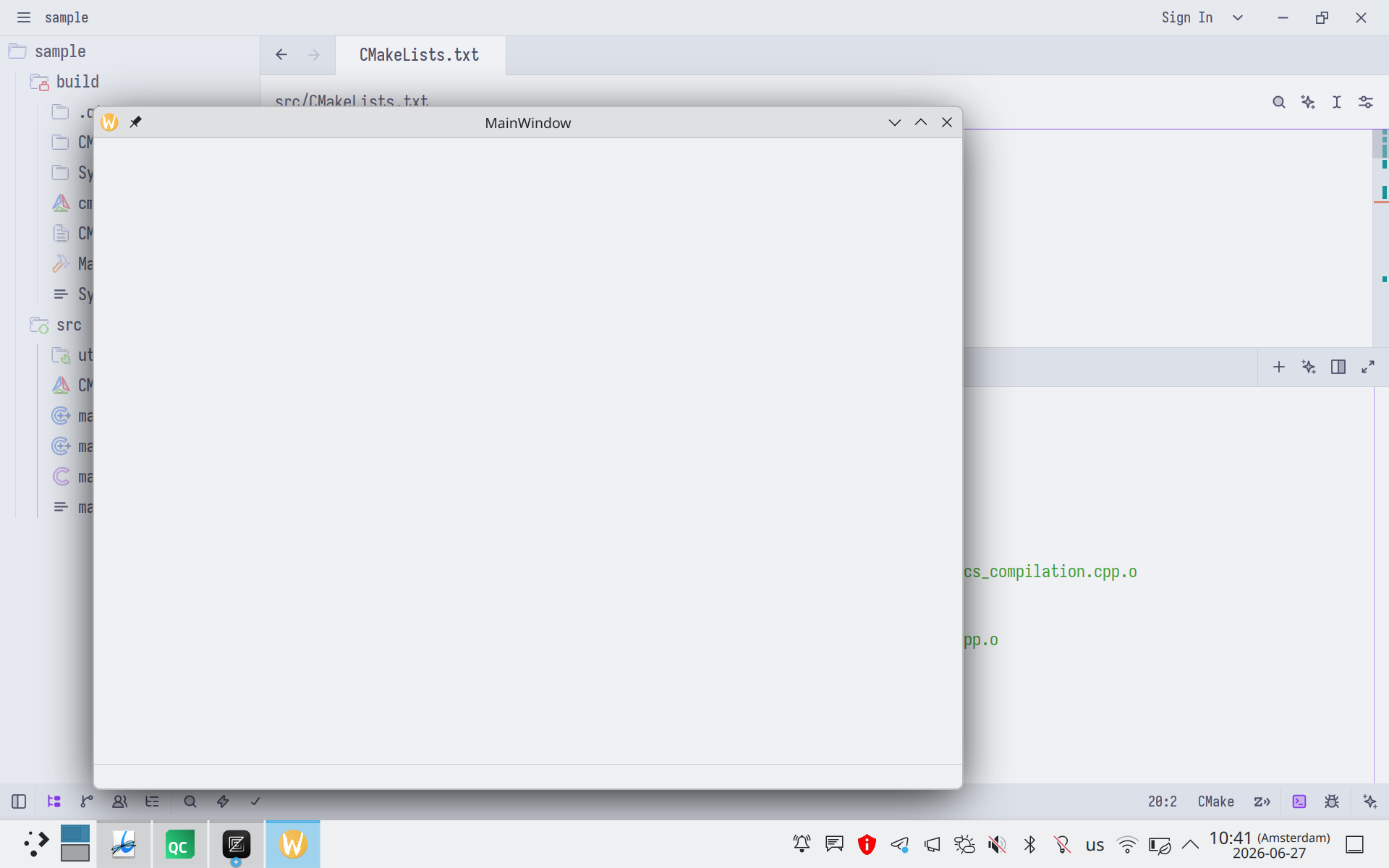Toggle the collaboration panel people icon
The image size is (1389, 868).
(x=119, y=801)
